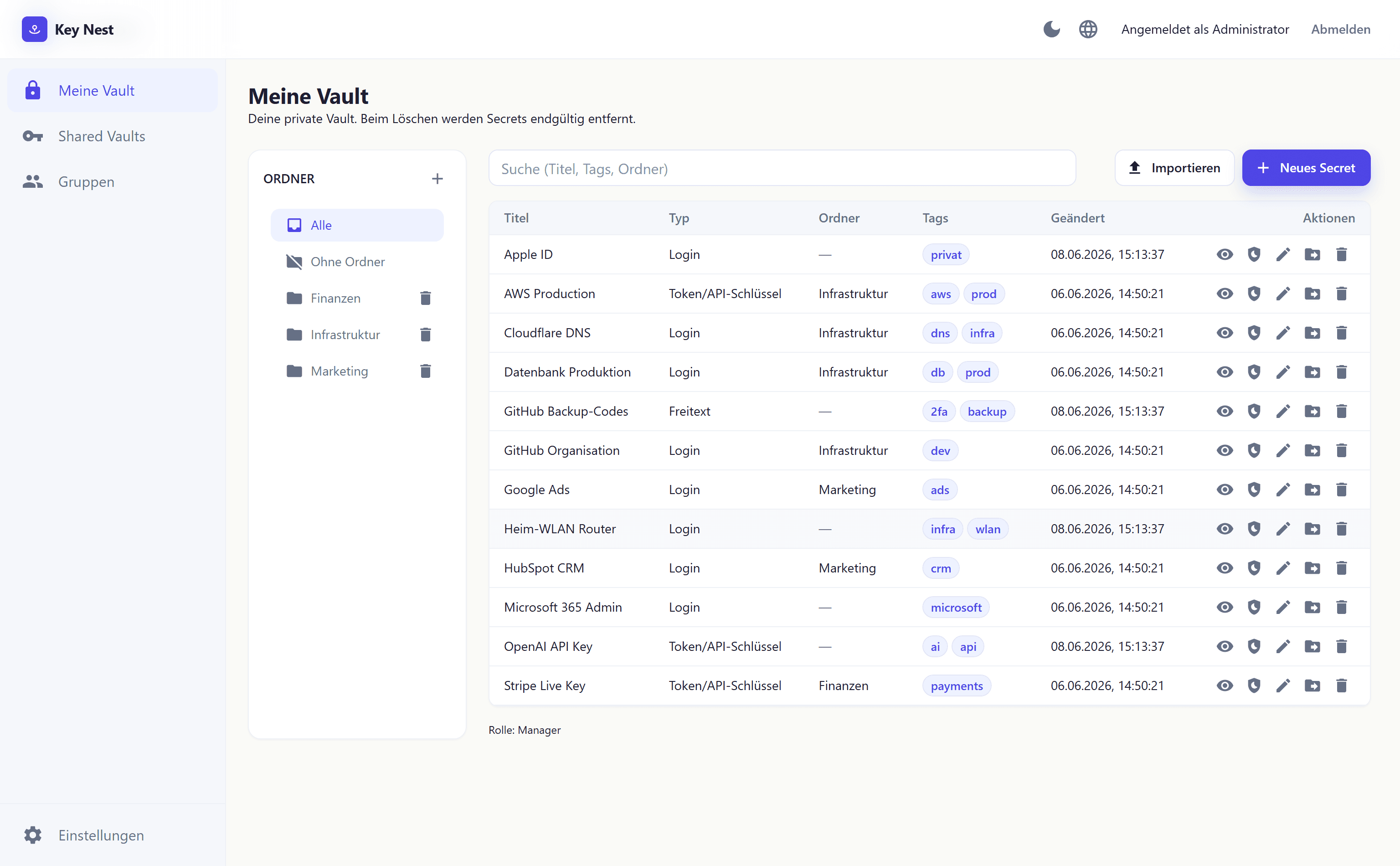Delete the Marketing folder
Image resolution: width=1400 pixels, height=866 pixels.
coord(426,371)
